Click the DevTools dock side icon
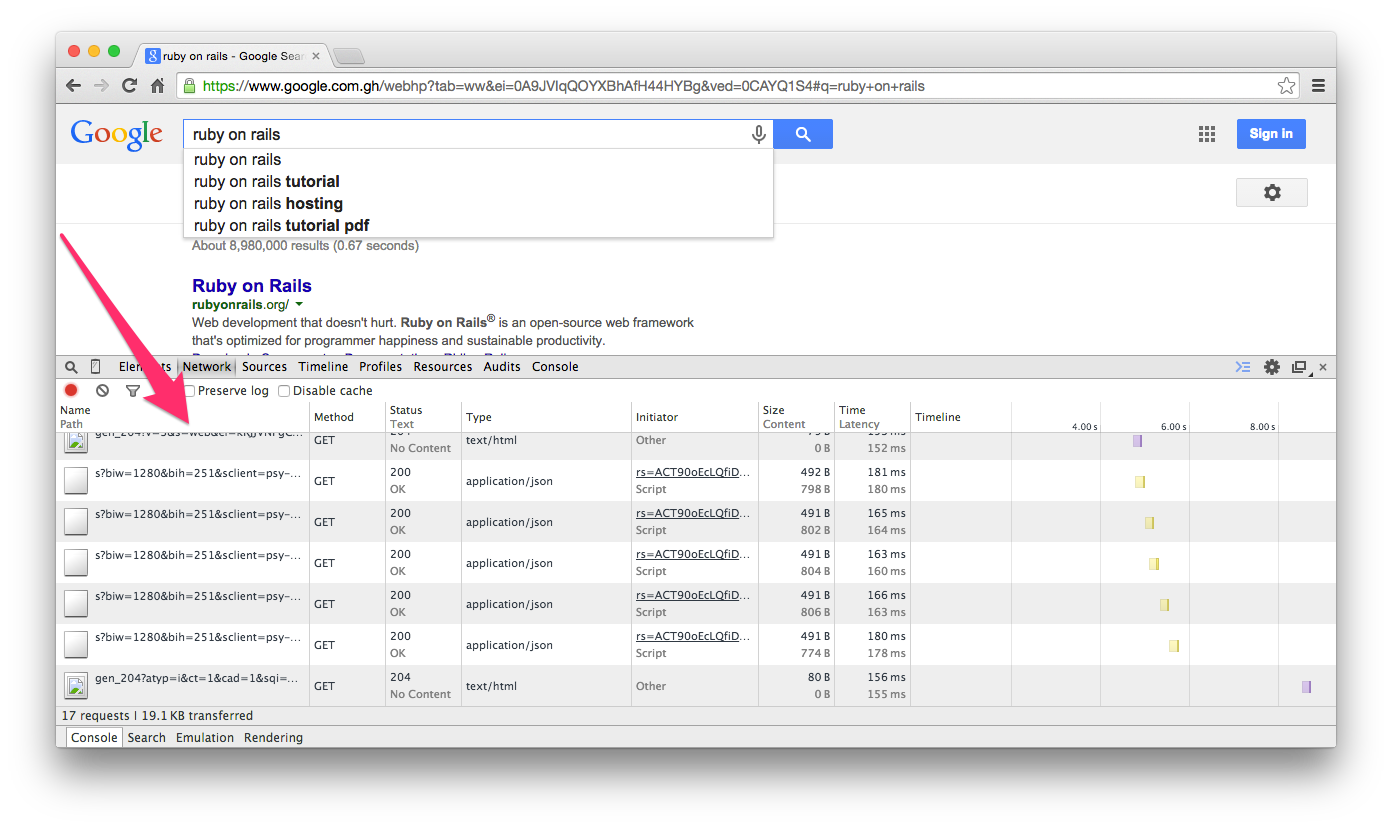The height and width of the screenshot is (828, 1392). tap(1300, 367)
